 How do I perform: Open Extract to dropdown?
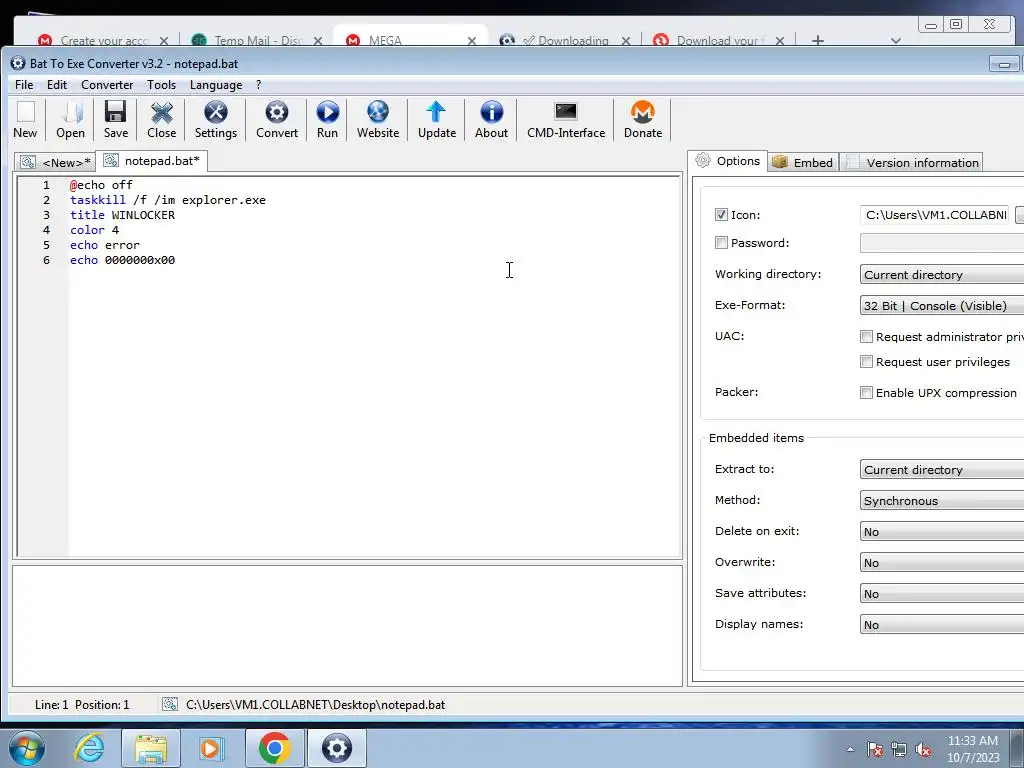tap(942, 470)
